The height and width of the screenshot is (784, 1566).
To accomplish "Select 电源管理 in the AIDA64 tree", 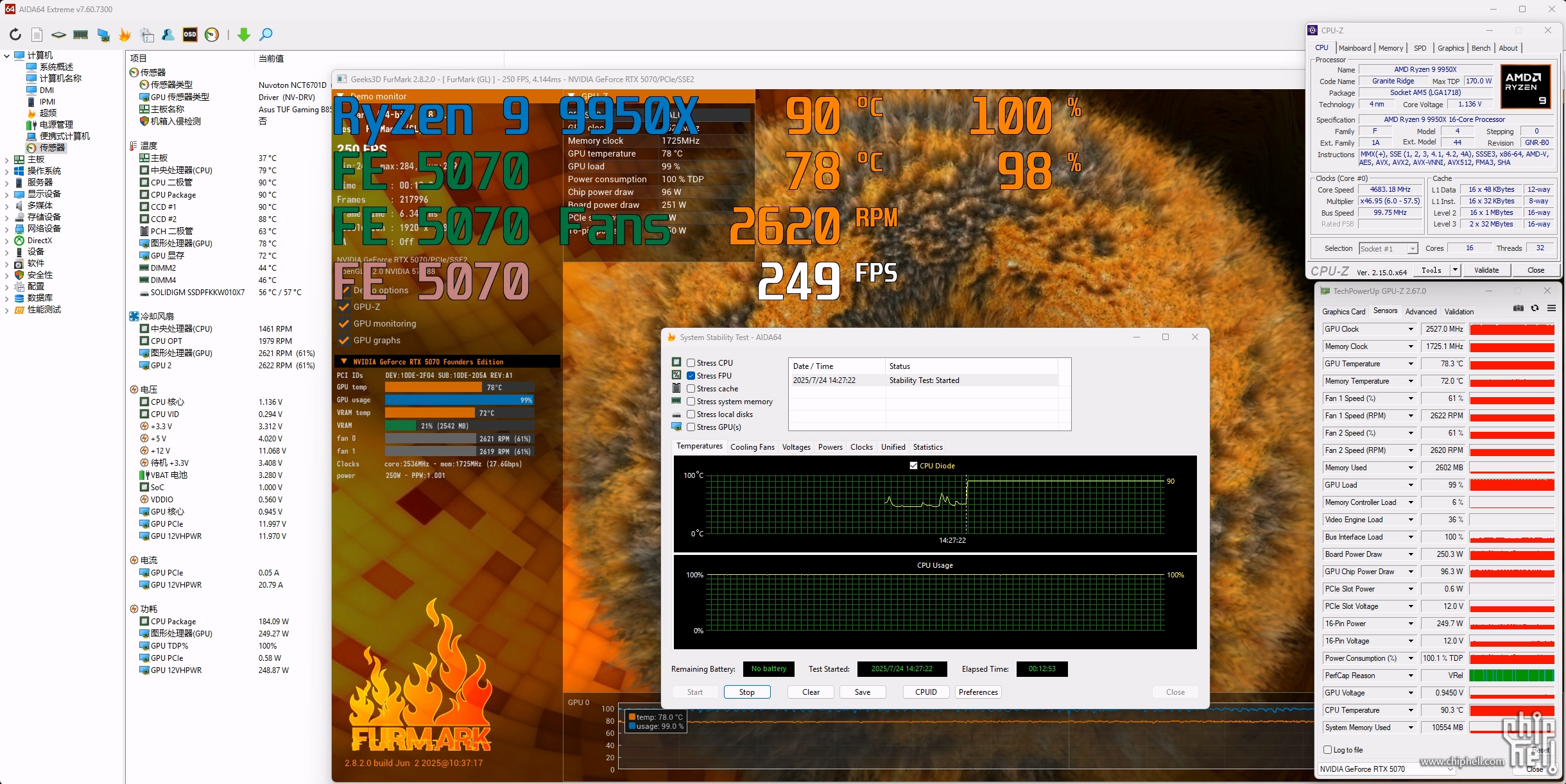I will point(56,124).
